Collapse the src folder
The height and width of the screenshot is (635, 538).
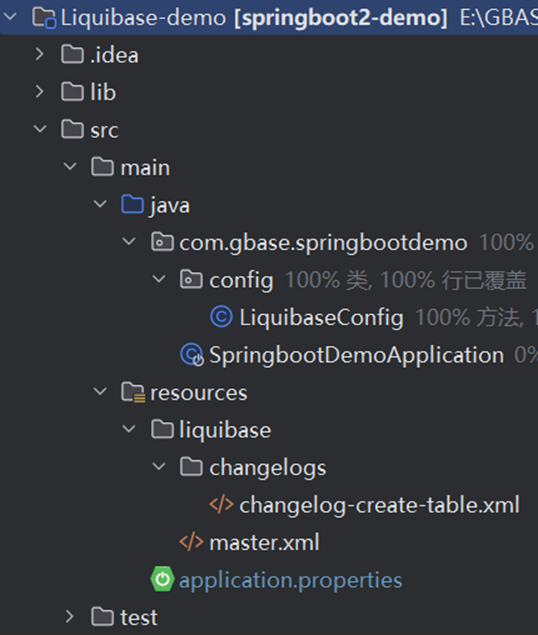pos(40,129)
